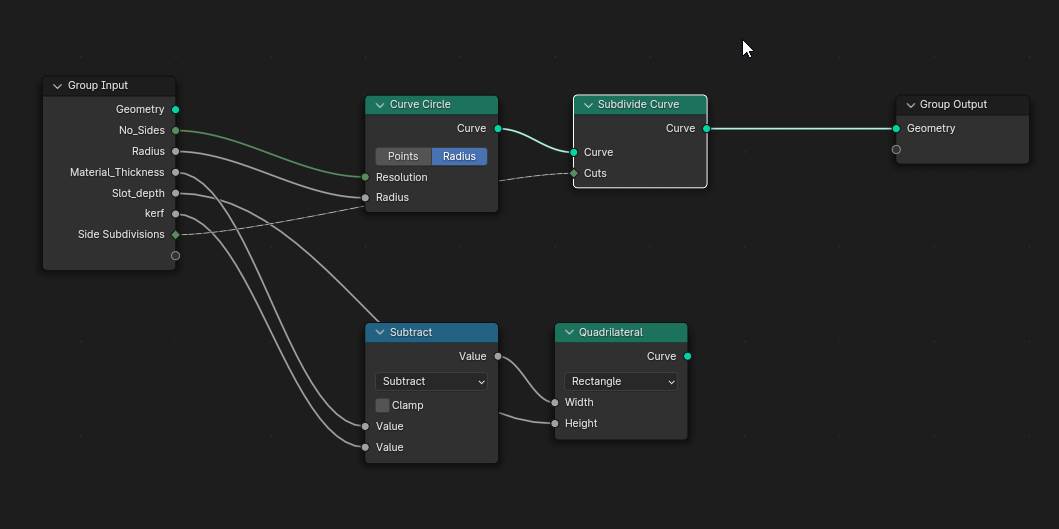This screenshot has width=1059, height=529.
Task: Click Height input socket on Quadrilateral
Action: [554, 423]
